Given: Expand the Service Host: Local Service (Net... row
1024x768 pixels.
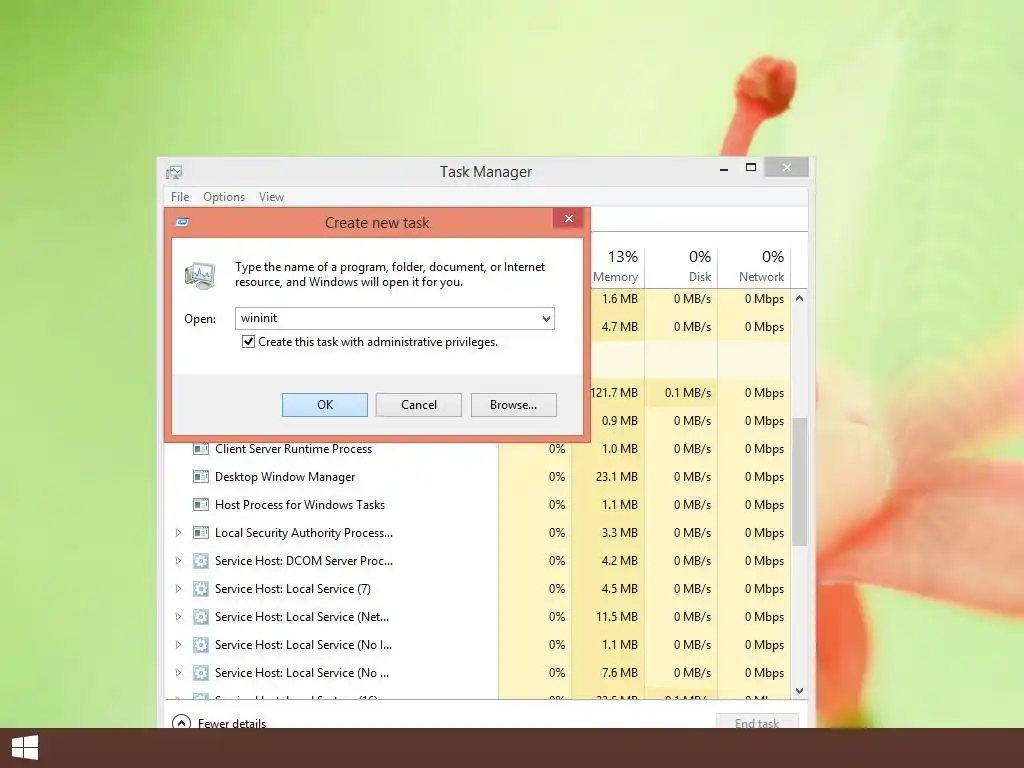Looking at the screenshot, I should 178,617.
